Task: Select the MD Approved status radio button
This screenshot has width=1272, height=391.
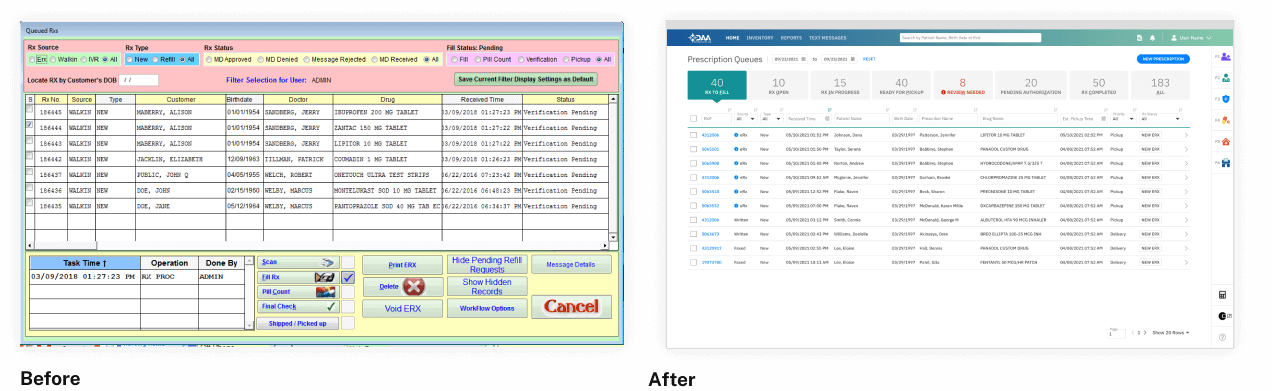Action: 208,59
